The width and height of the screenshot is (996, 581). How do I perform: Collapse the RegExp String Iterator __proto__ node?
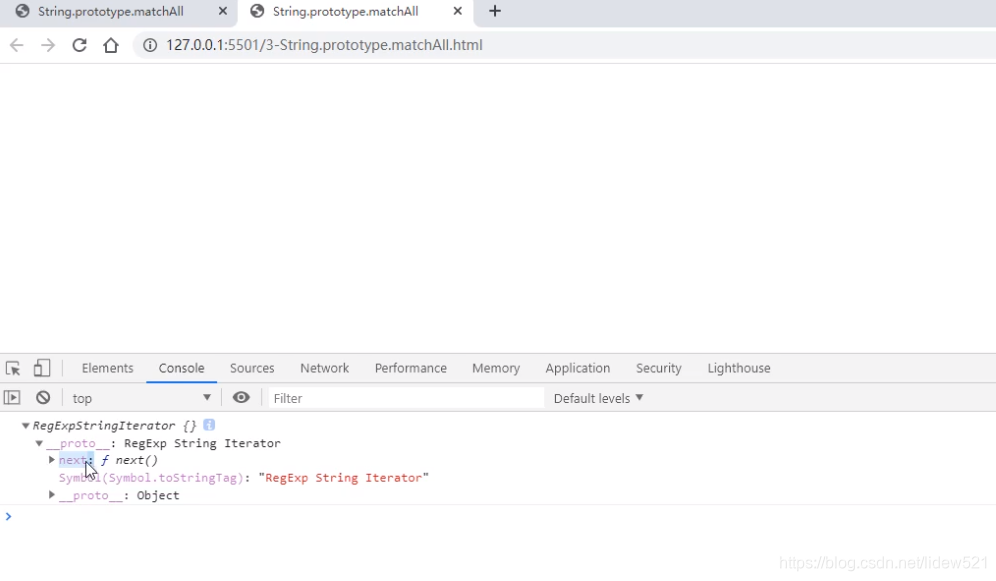coord(39,443)
